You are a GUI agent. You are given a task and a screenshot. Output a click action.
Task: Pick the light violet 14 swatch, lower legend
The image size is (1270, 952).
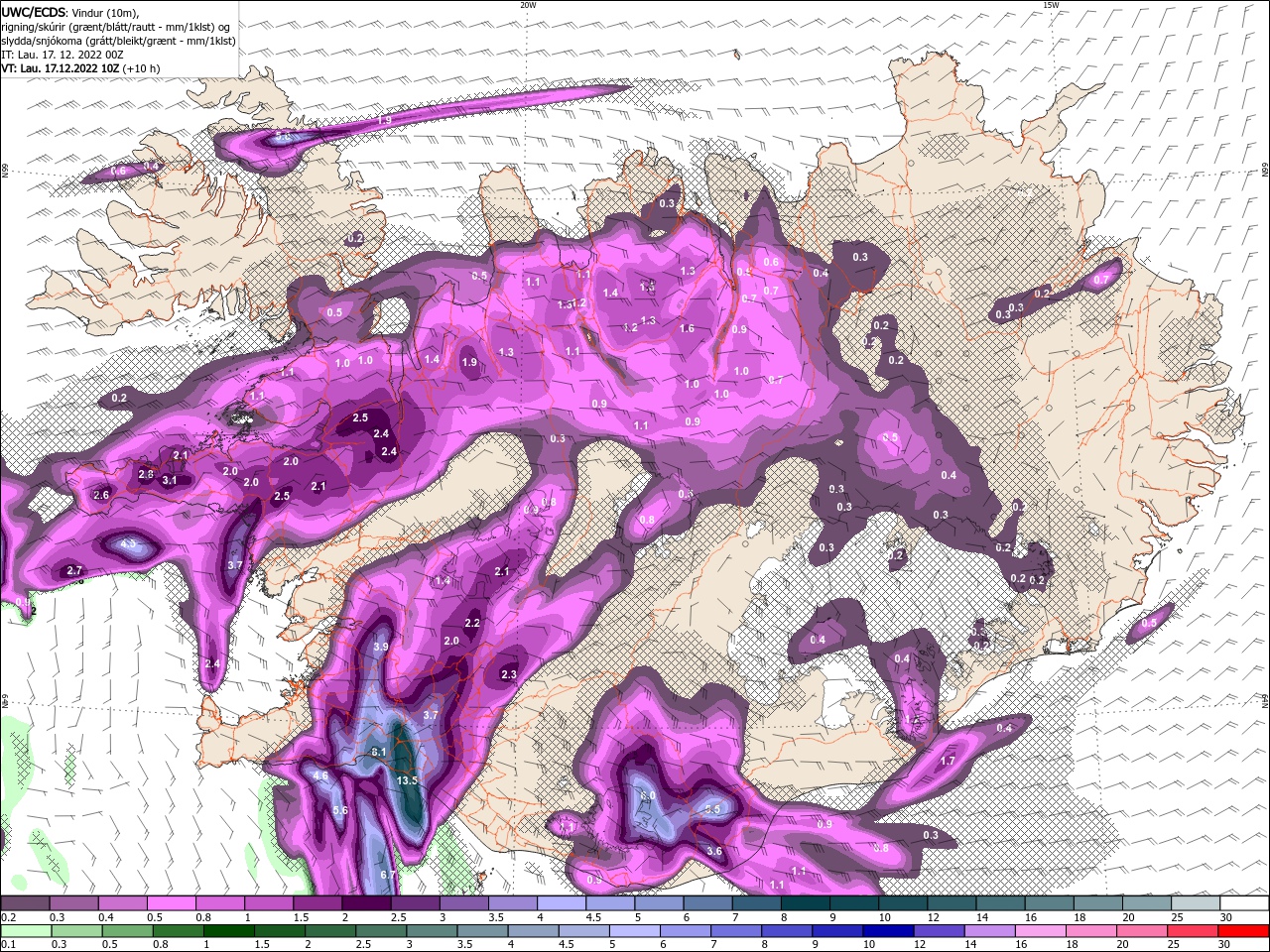990,930
